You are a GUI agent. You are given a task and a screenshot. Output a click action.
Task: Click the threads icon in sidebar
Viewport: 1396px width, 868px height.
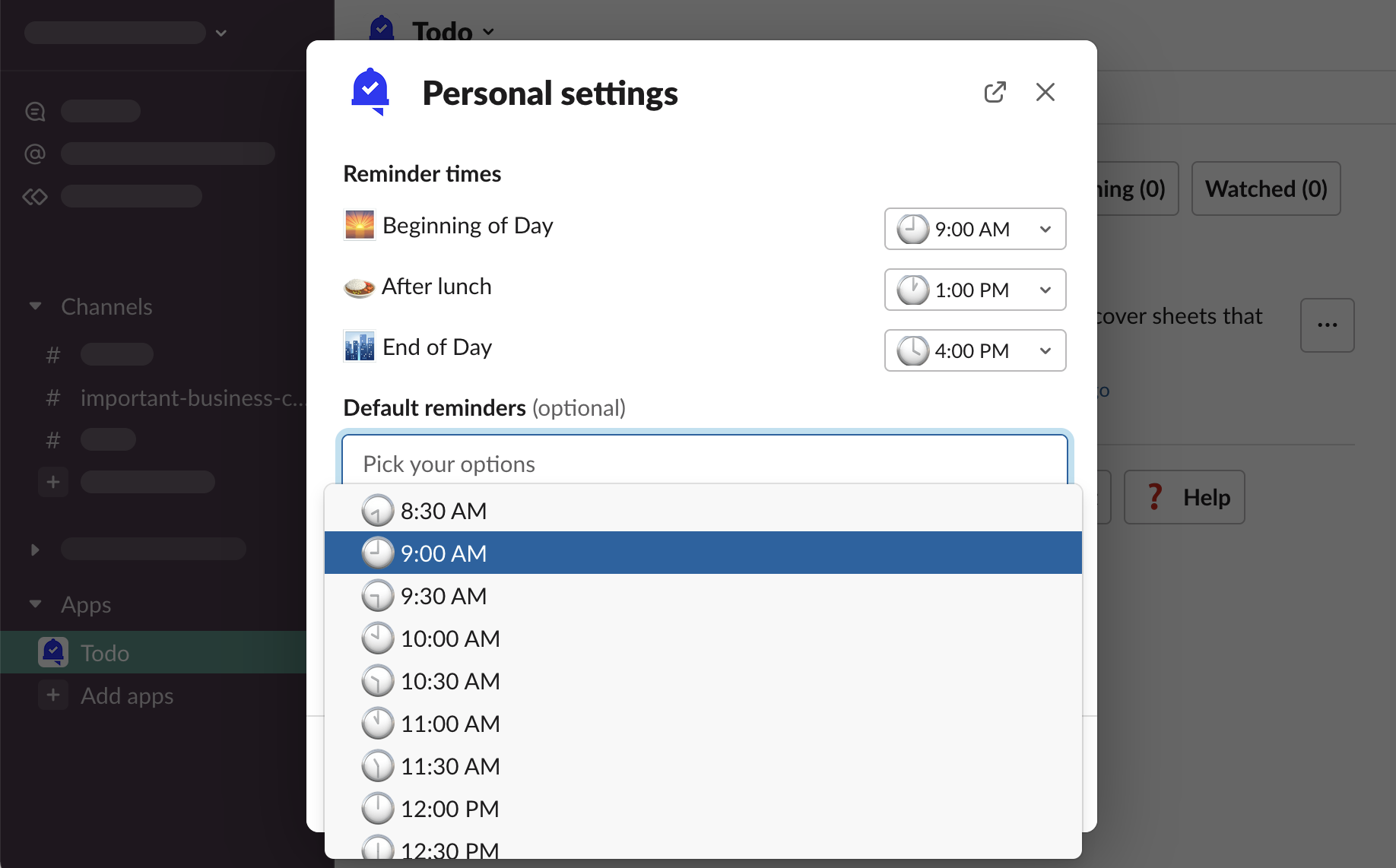click(35, 112)
